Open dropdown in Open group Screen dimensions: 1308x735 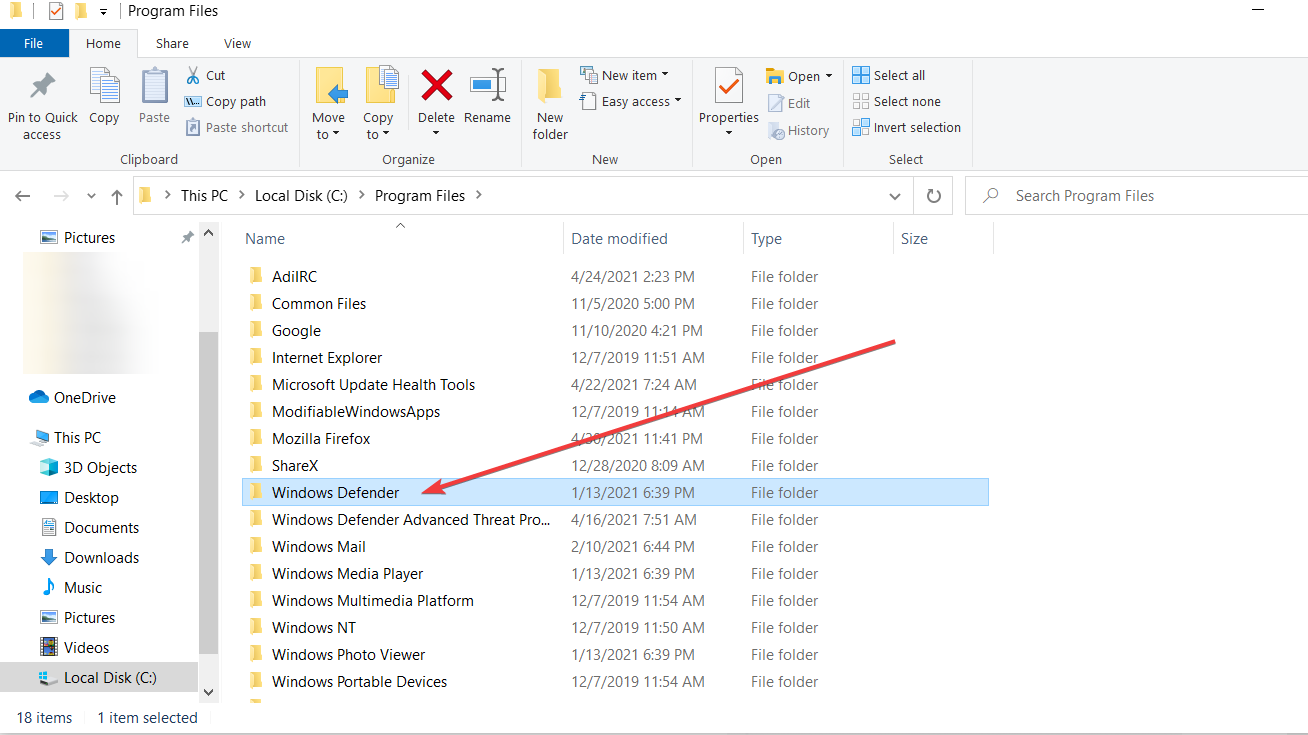(800, 76)
